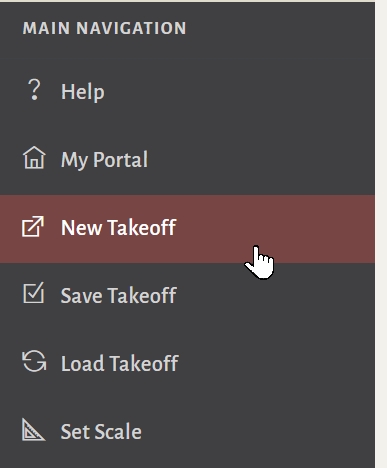Click the blank area beside Set Scale

[258, 432]
